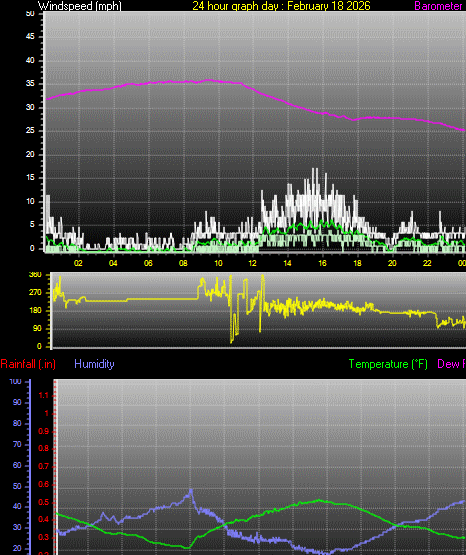
Task: Select hour label "10" on time axis
Action: [x=218, y=263]
